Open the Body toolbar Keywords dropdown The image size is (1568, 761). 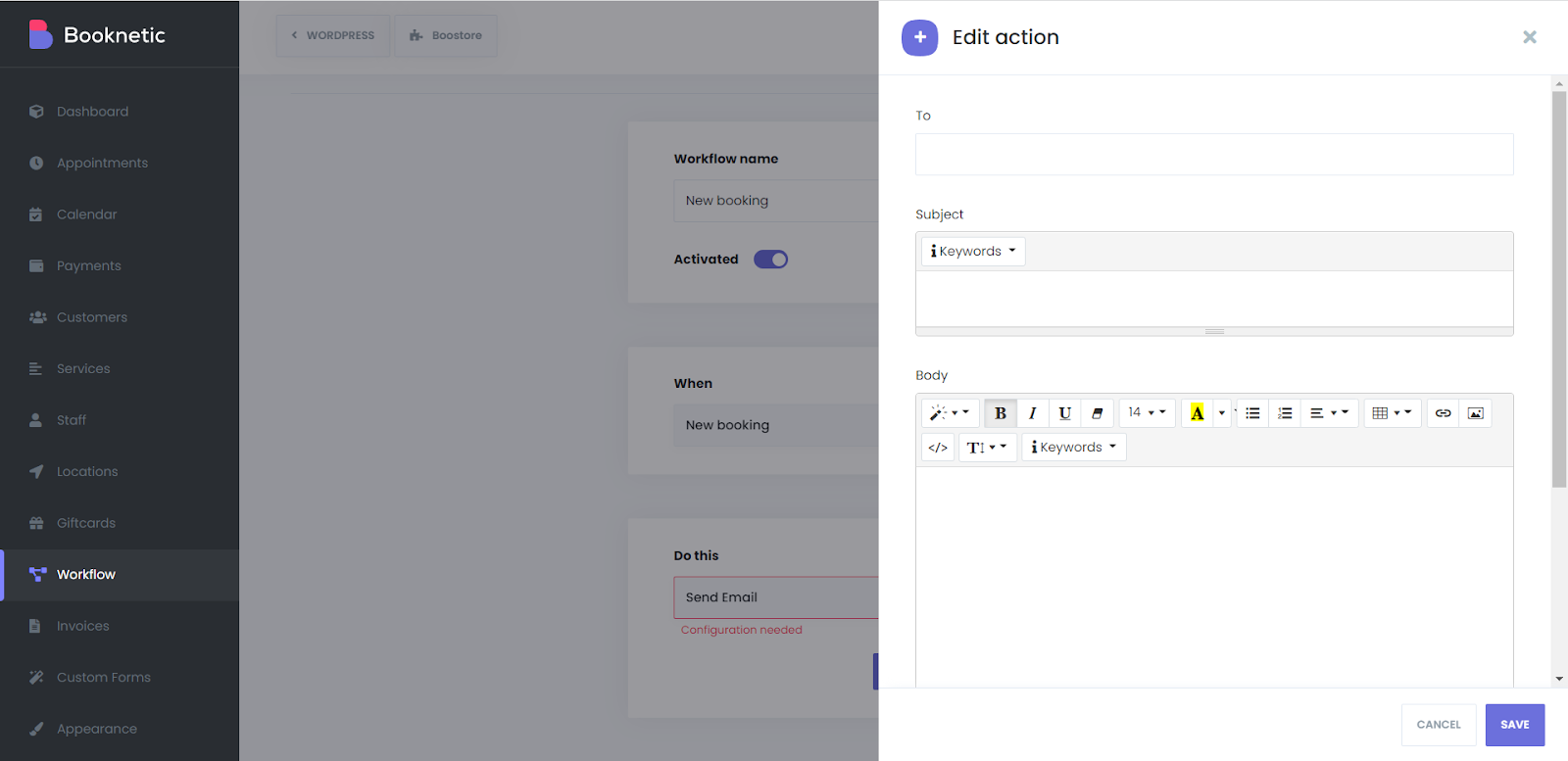click(x=1074, y=448)
